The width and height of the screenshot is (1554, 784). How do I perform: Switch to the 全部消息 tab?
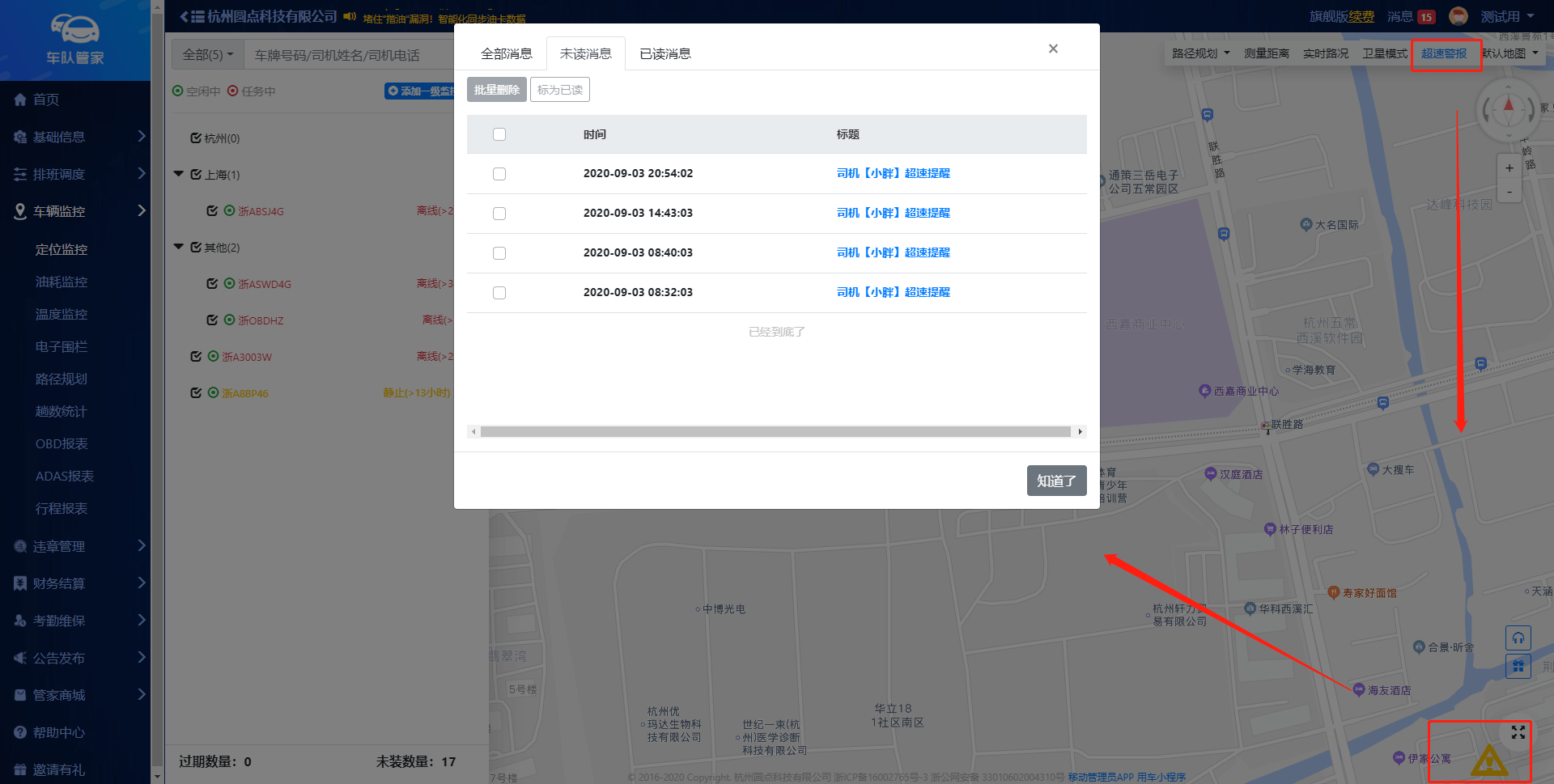(x=506, y=54)
